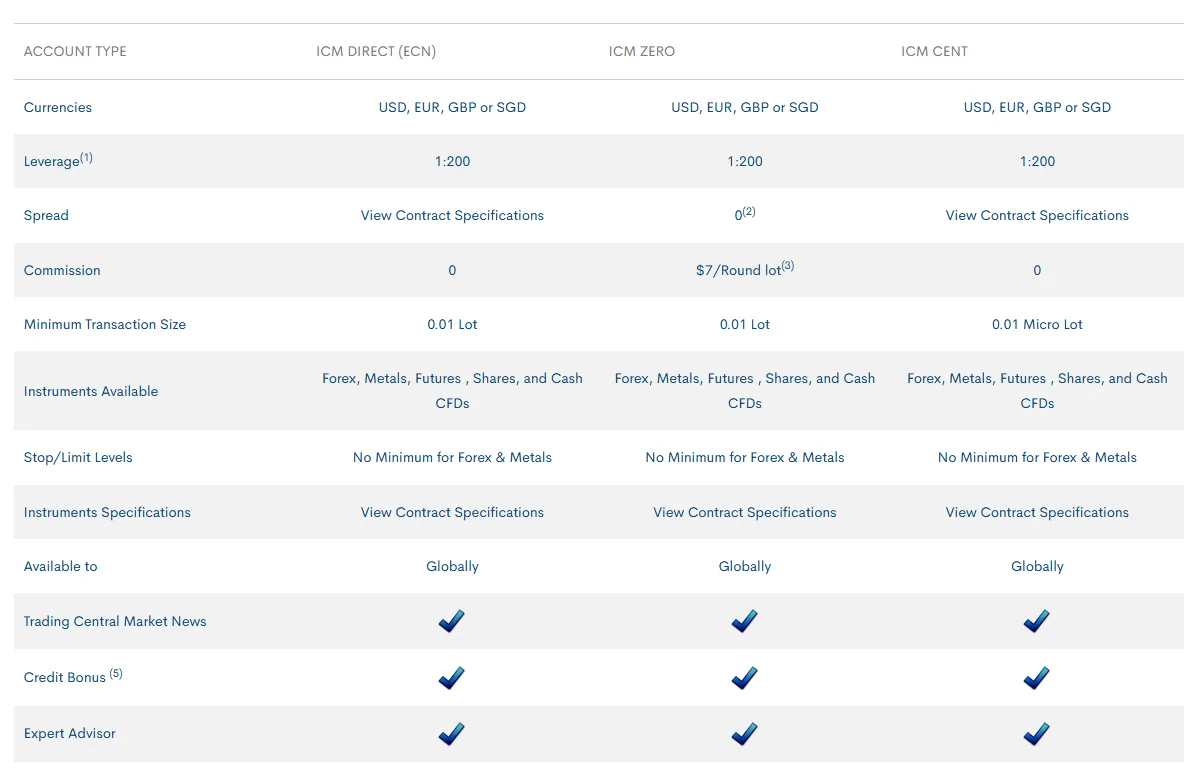Viewport: 1192px width, 768px height.
Task: Select the ICM CENT column header
Action: (934, 51)
